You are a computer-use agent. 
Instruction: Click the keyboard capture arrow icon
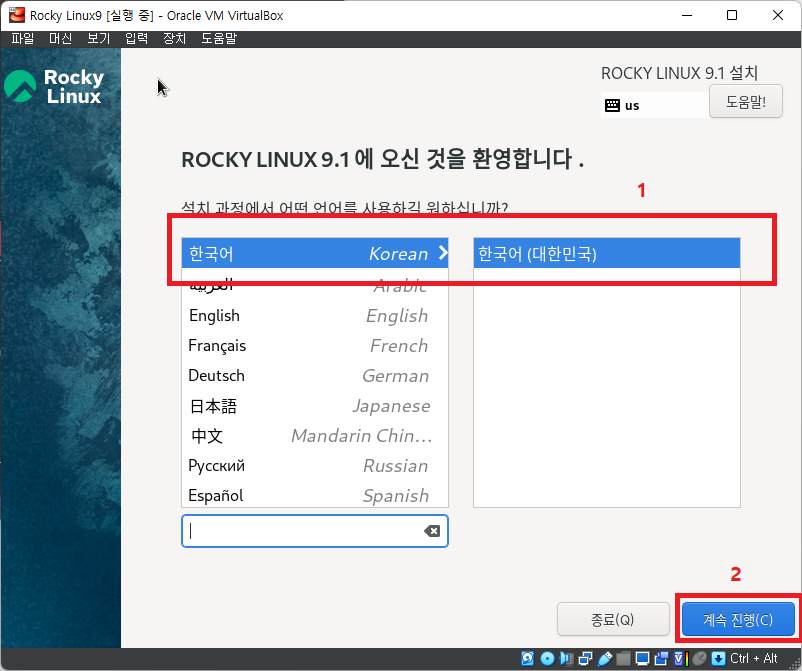point(718,658)
